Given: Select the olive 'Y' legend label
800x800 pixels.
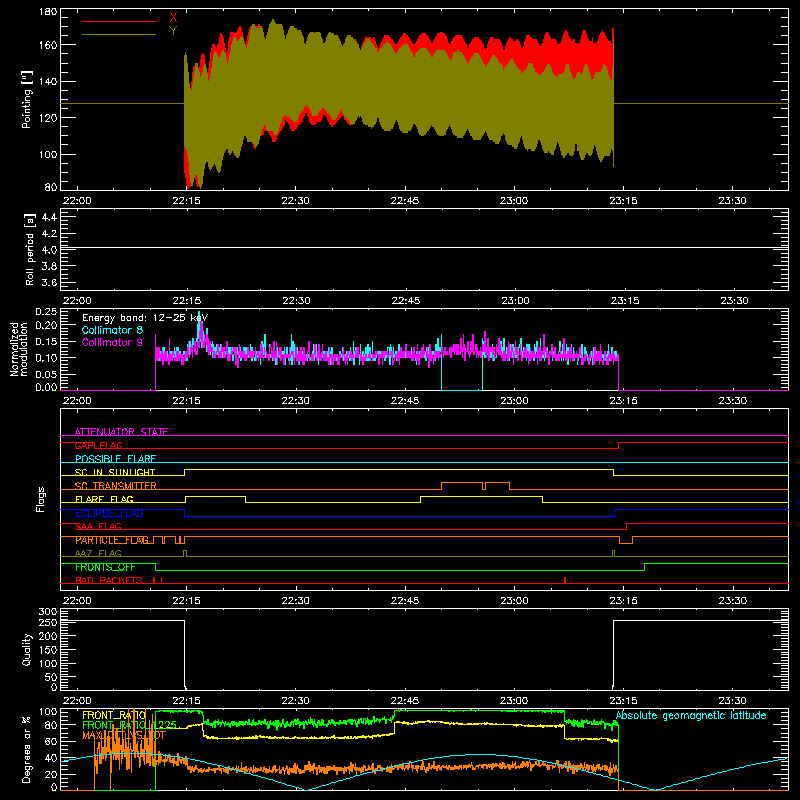Looking at the screenshot, I should pyautogui.click(x=173, y=31).
